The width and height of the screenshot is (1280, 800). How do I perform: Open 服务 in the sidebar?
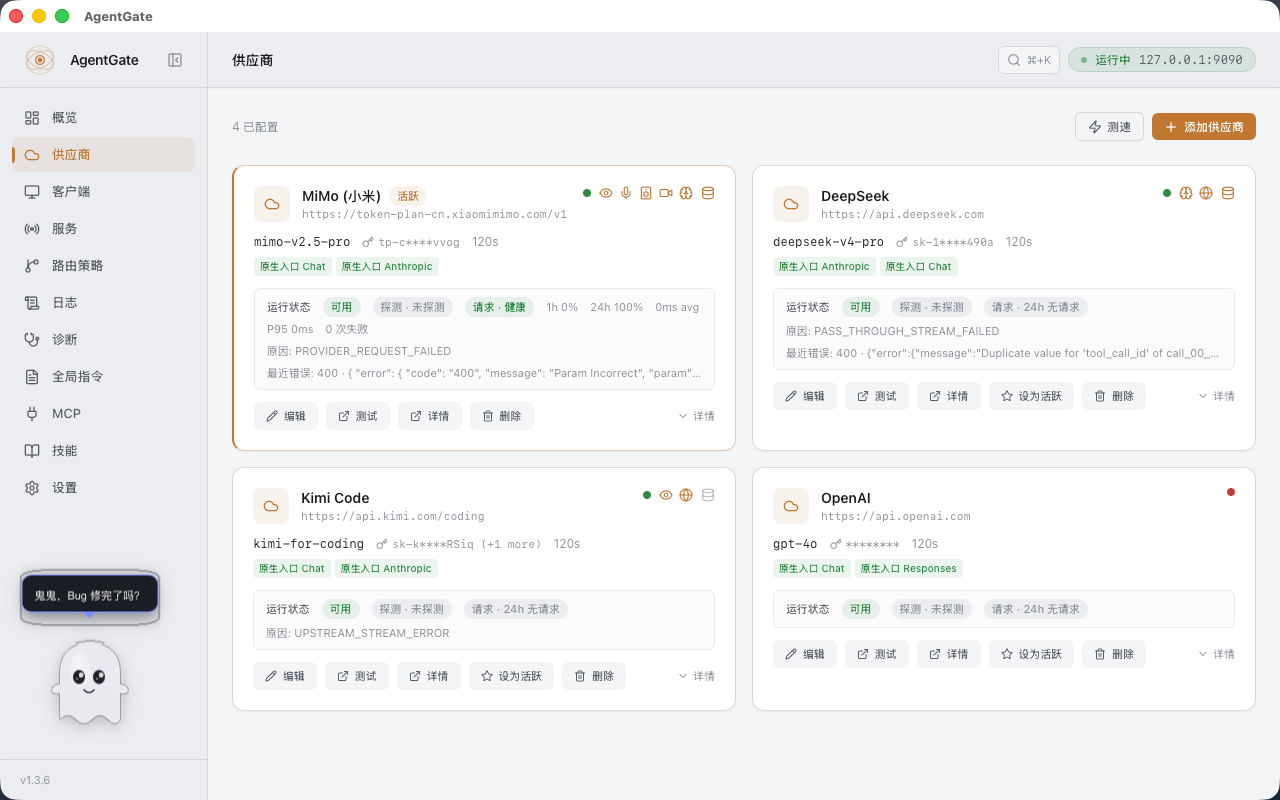point(103,228)
